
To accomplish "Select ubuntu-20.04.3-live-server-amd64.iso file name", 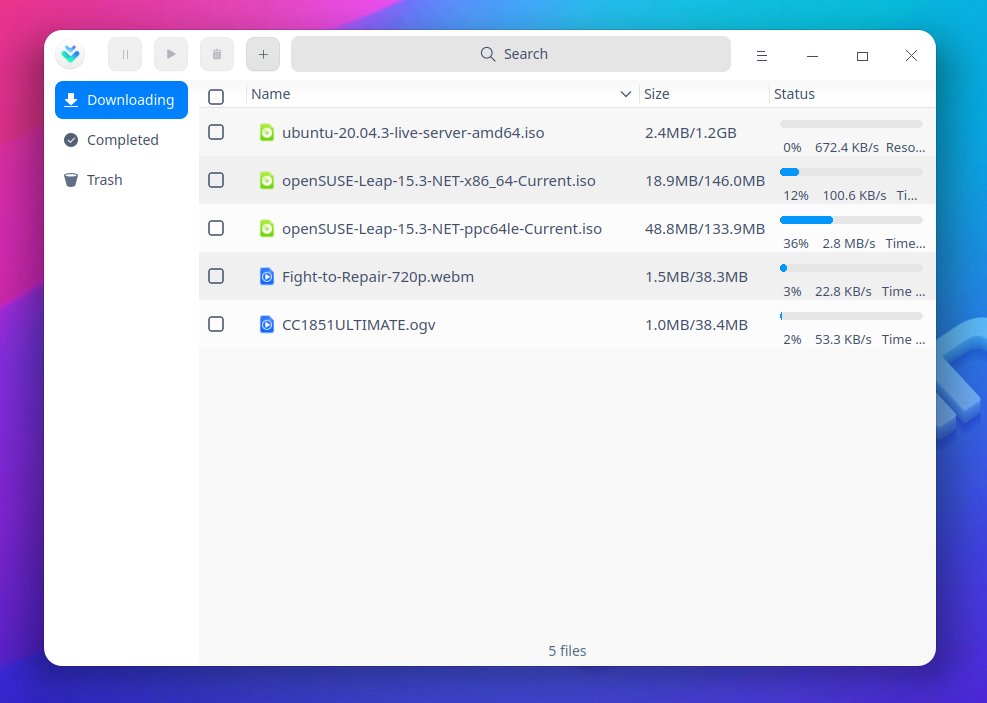I will pyautogui.click(x=413, y=133).
